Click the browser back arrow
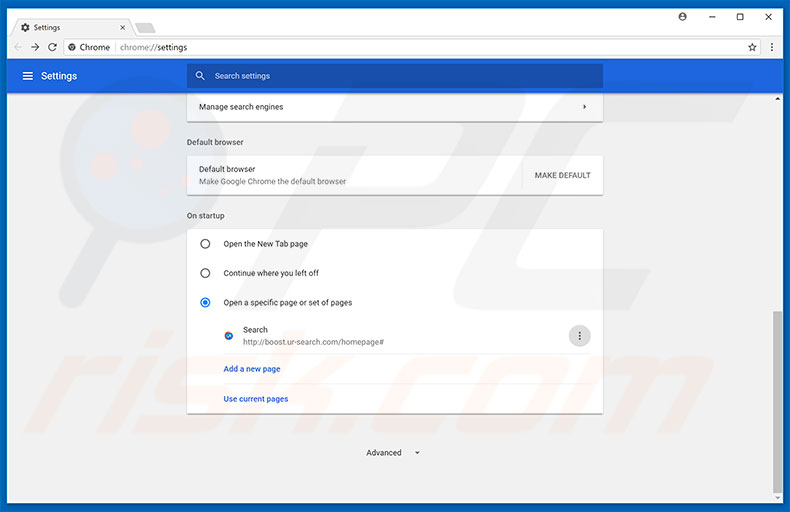The height and width of the screenshot is (512, 790). tap(17, 47)
